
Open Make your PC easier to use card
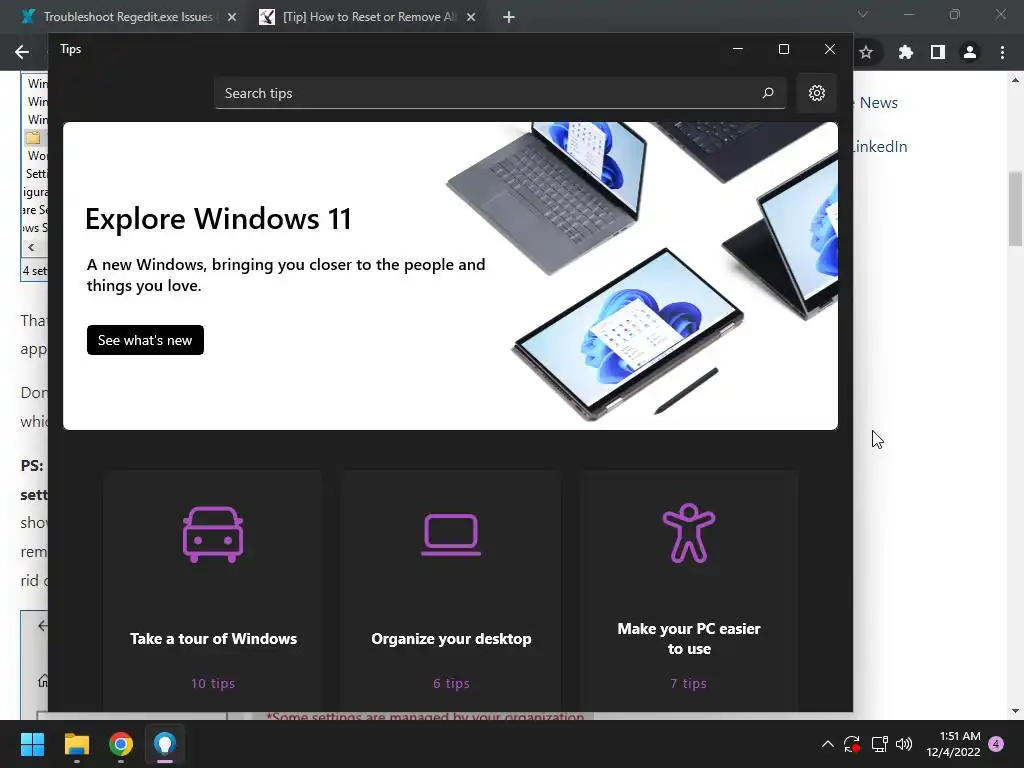pyautogui.click(x=688, y=591)
